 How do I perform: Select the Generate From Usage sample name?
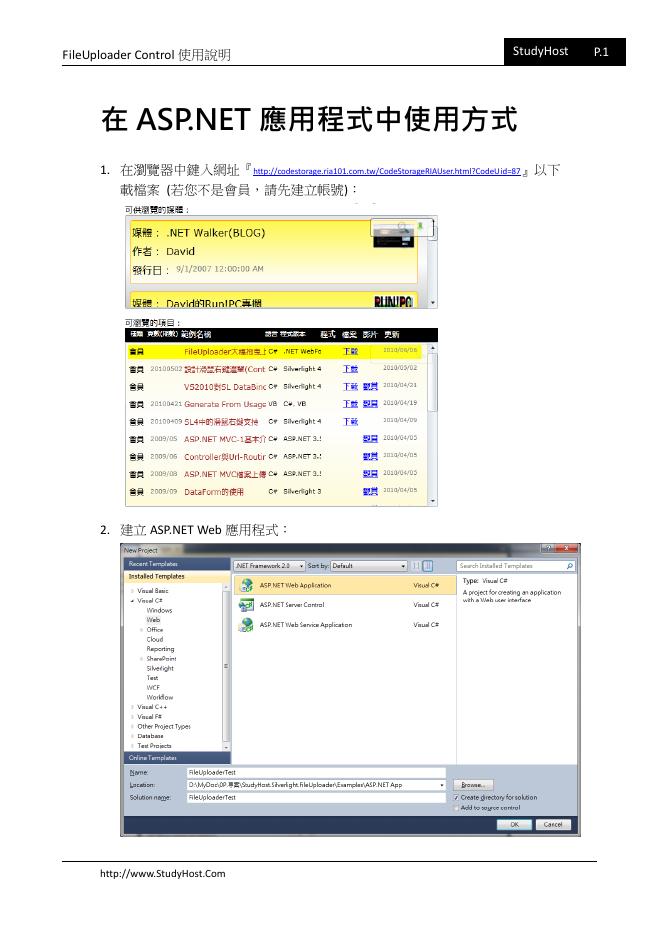225,404
